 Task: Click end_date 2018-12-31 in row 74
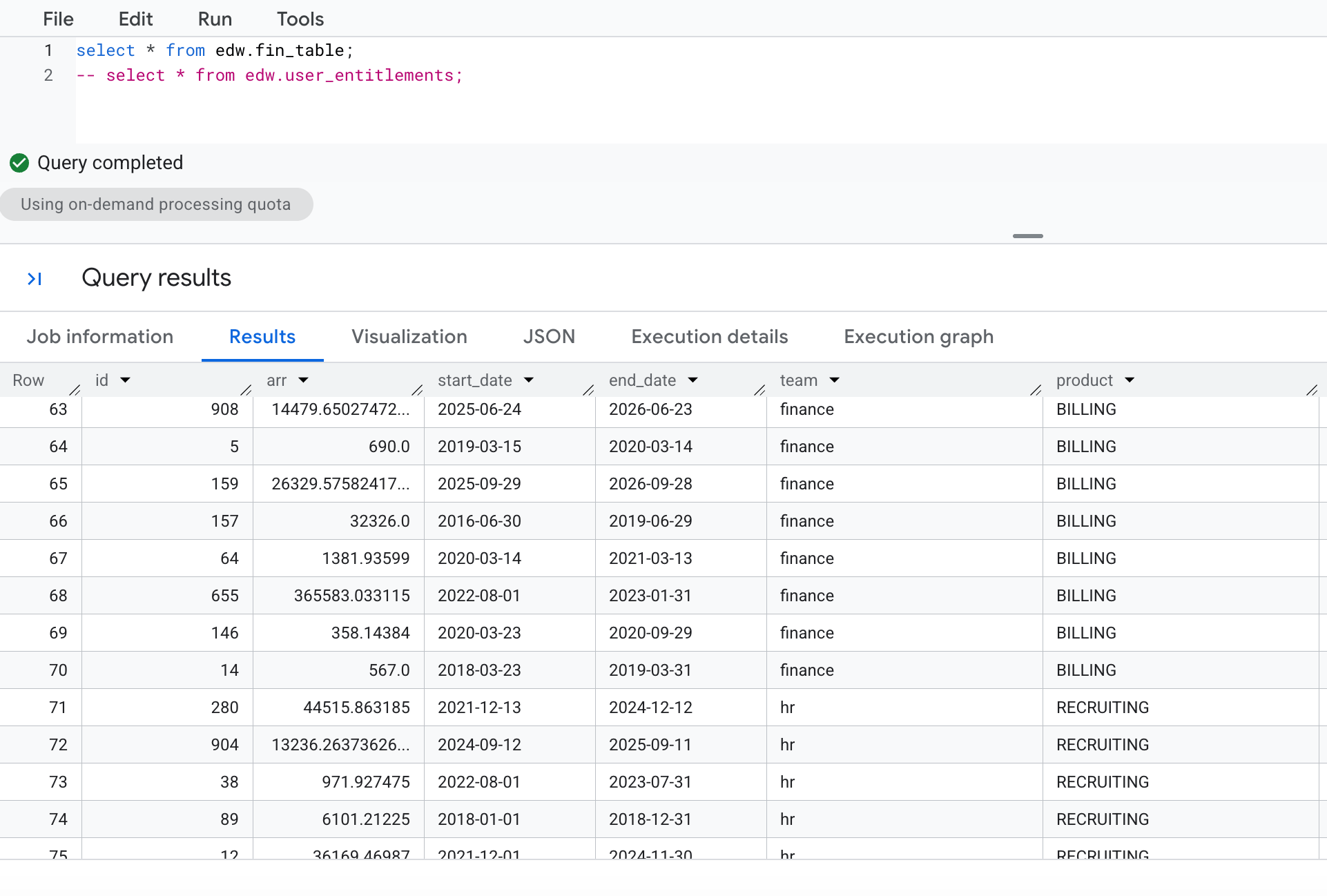coord(650,819)
